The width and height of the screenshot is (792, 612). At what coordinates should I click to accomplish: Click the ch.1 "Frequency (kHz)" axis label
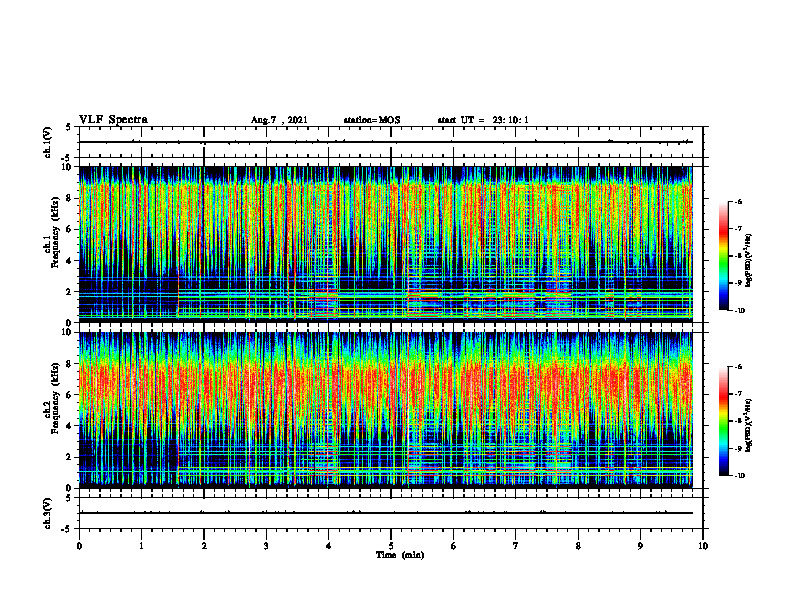point(56,232)
